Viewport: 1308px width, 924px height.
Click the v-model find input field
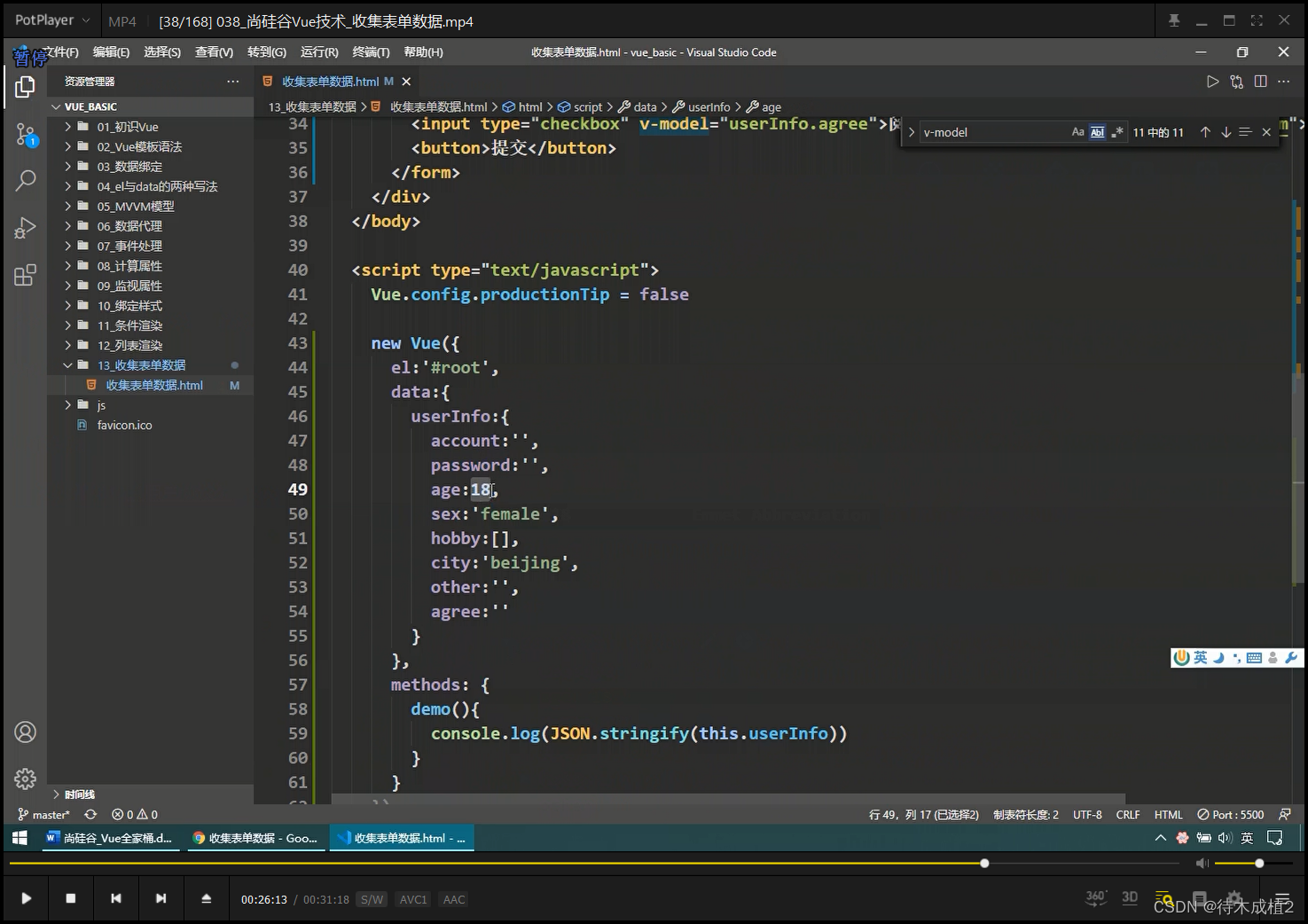(993, 132)
